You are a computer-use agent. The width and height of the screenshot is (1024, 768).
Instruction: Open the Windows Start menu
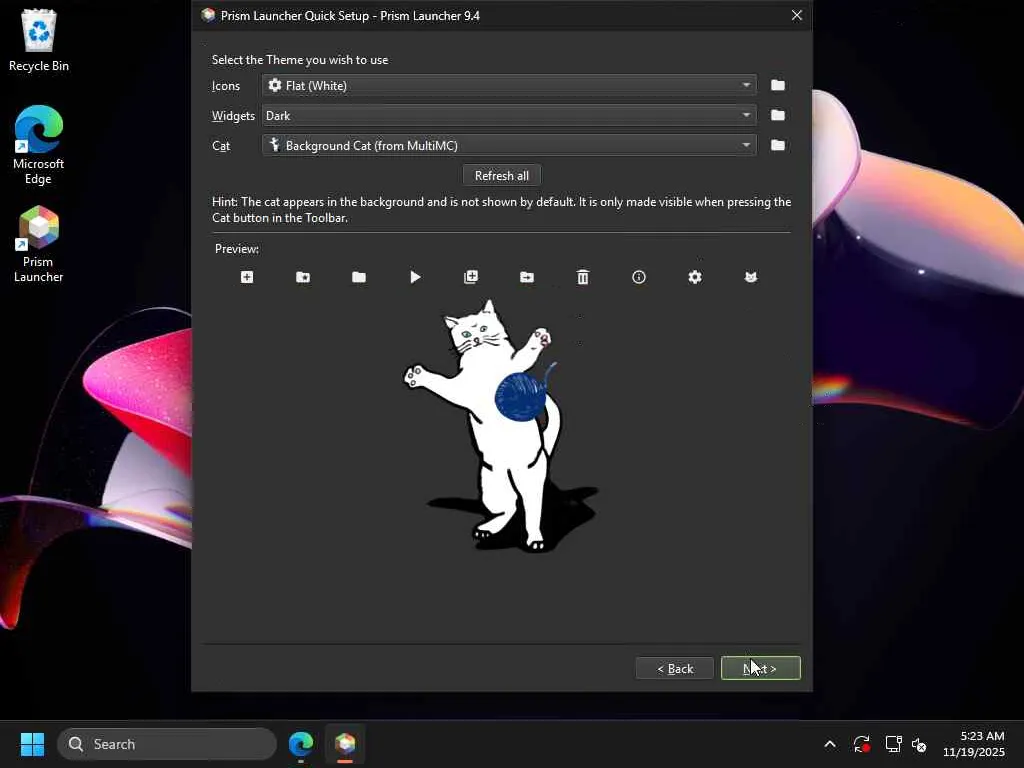[32, 744]
